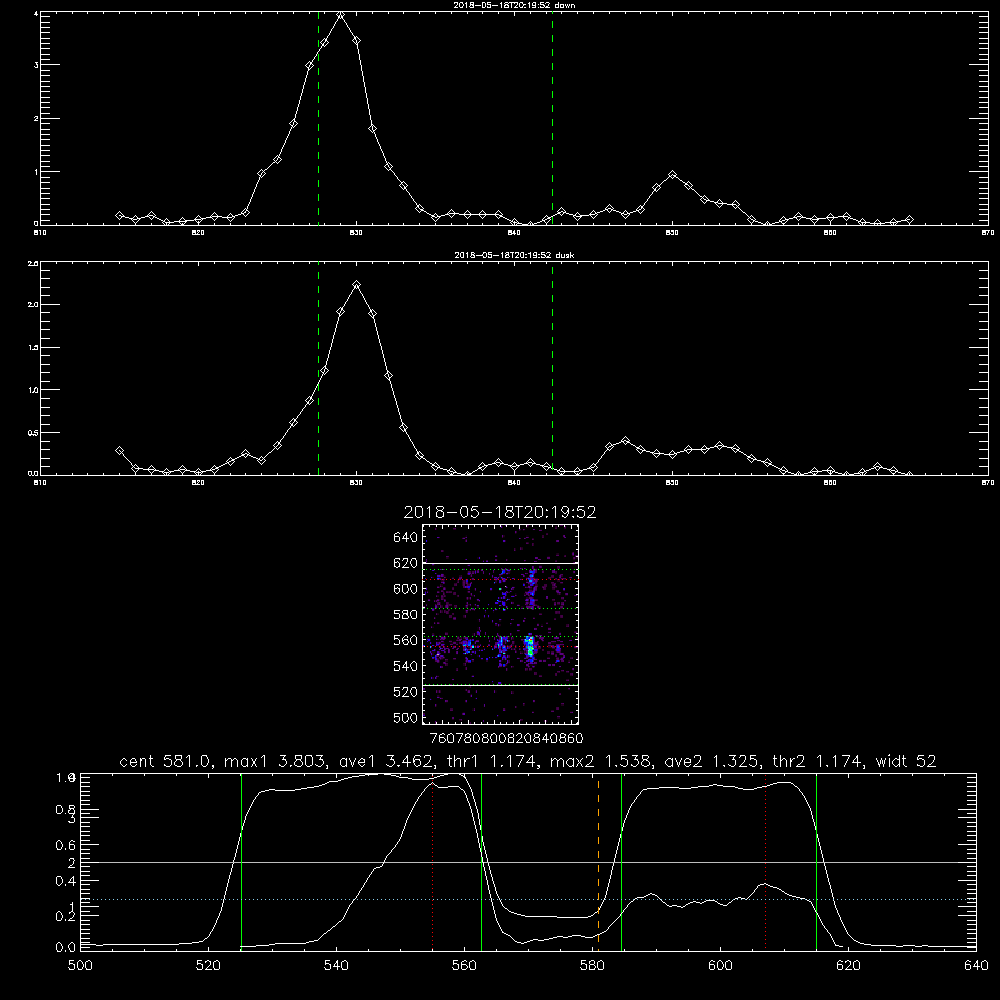1000x1000 pixels.
Task: Select 'thr2 1.174' in the bottom plot title
Action: (x=818, y=761)
